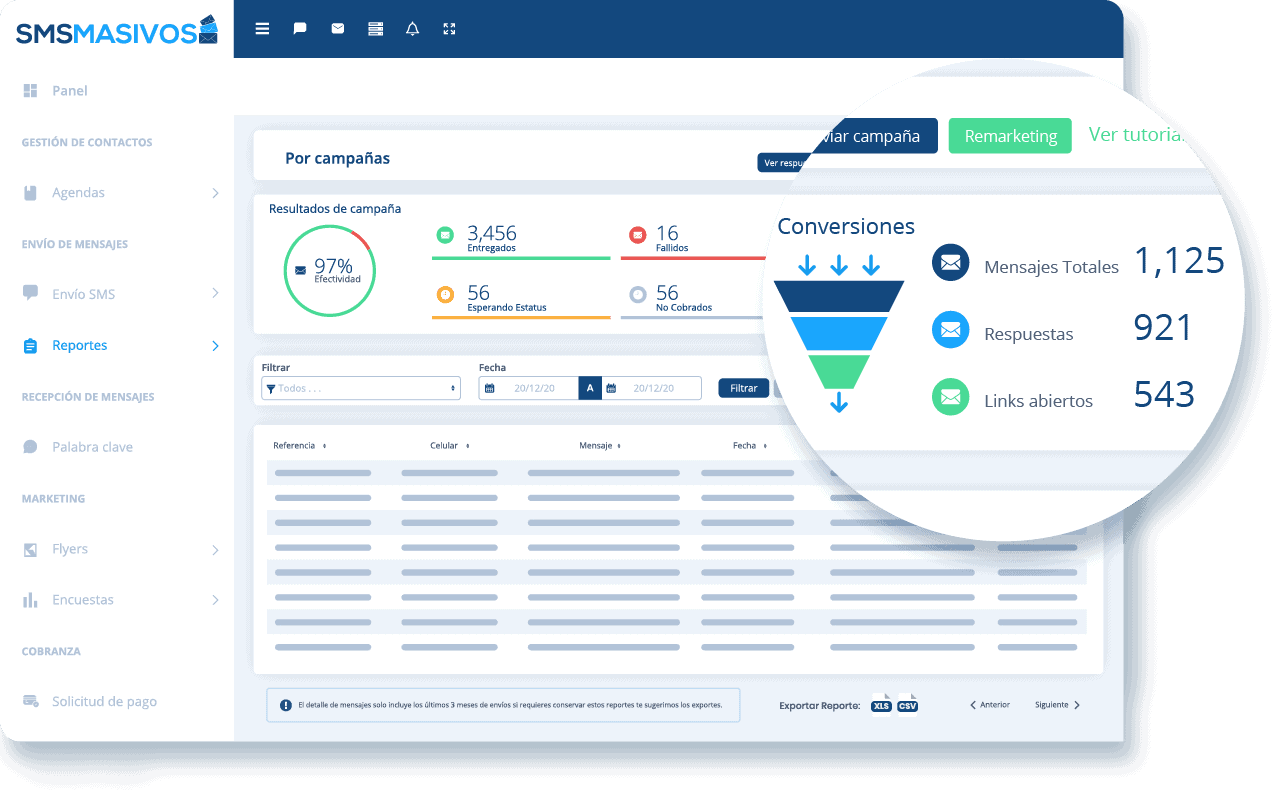The height and width of the screenshot is (800, 1274).
Task: Click the Remarketing button
Action: (1010, 136)
